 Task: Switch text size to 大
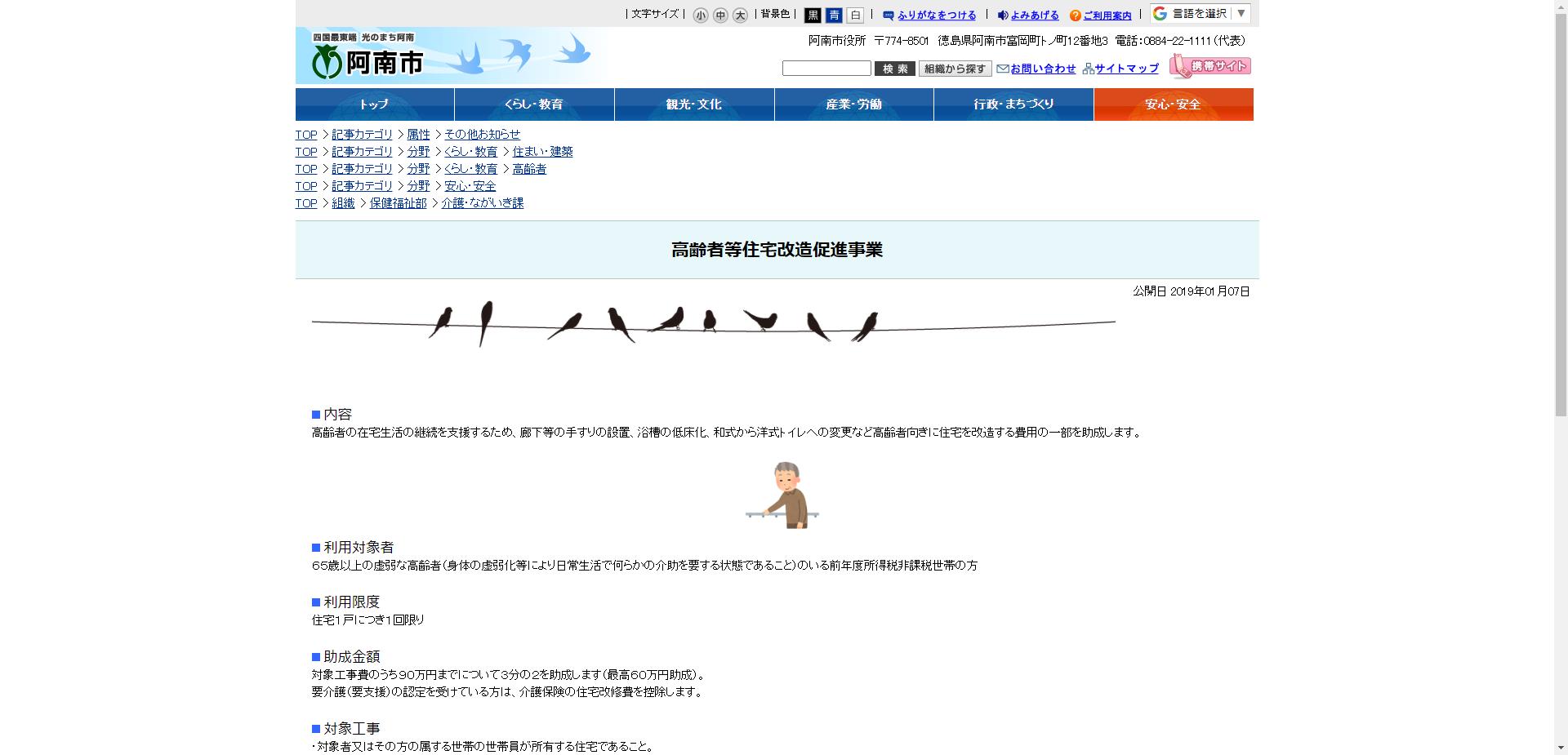click(740, 15)
